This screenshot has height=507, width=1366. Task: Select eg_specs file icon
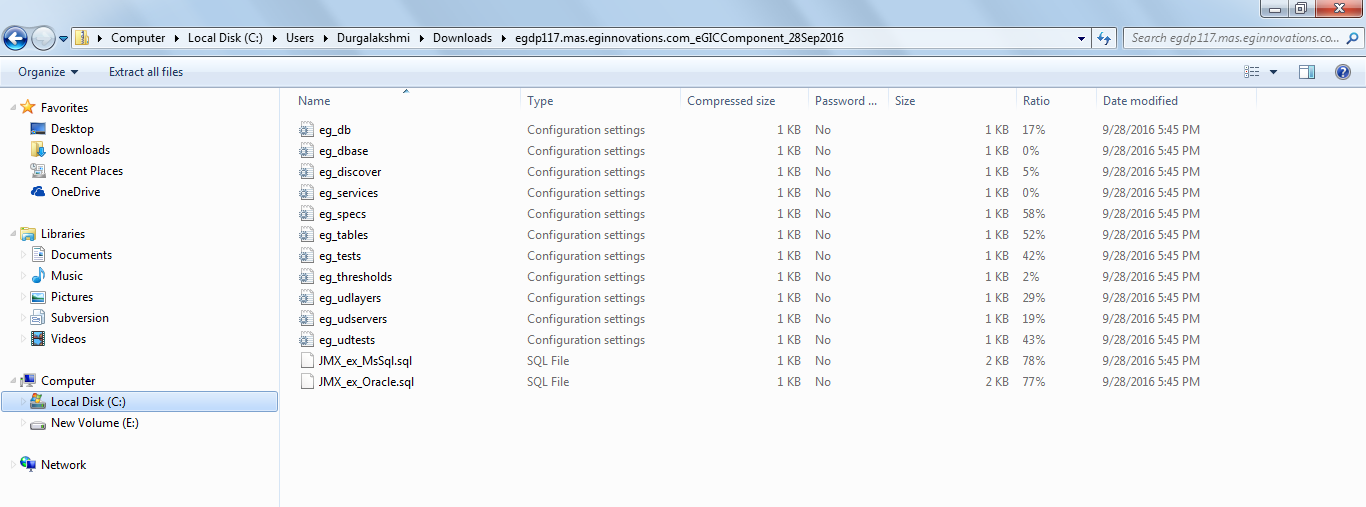[x=306, y=214]
